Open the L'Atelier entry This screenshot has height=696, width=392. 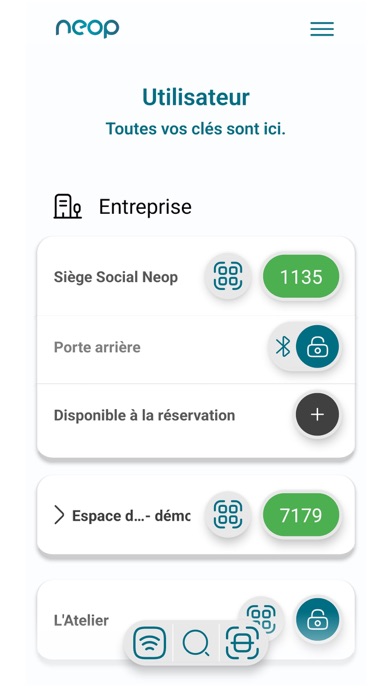click(x=81, y=620)
